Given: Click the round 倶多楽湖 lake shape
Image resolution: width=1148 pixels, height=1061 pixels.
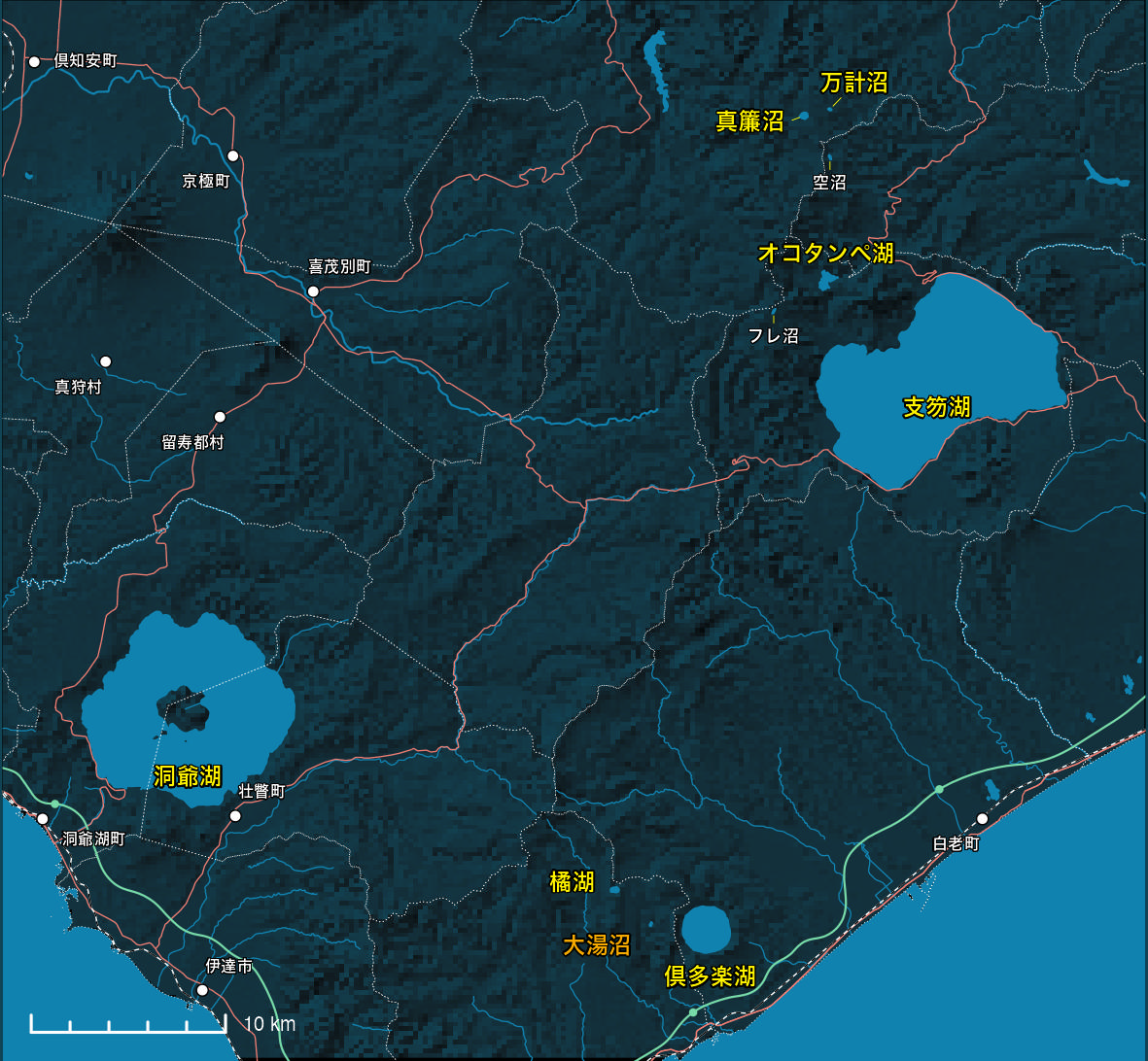Looking at the screenshot, I should [707, 929].
